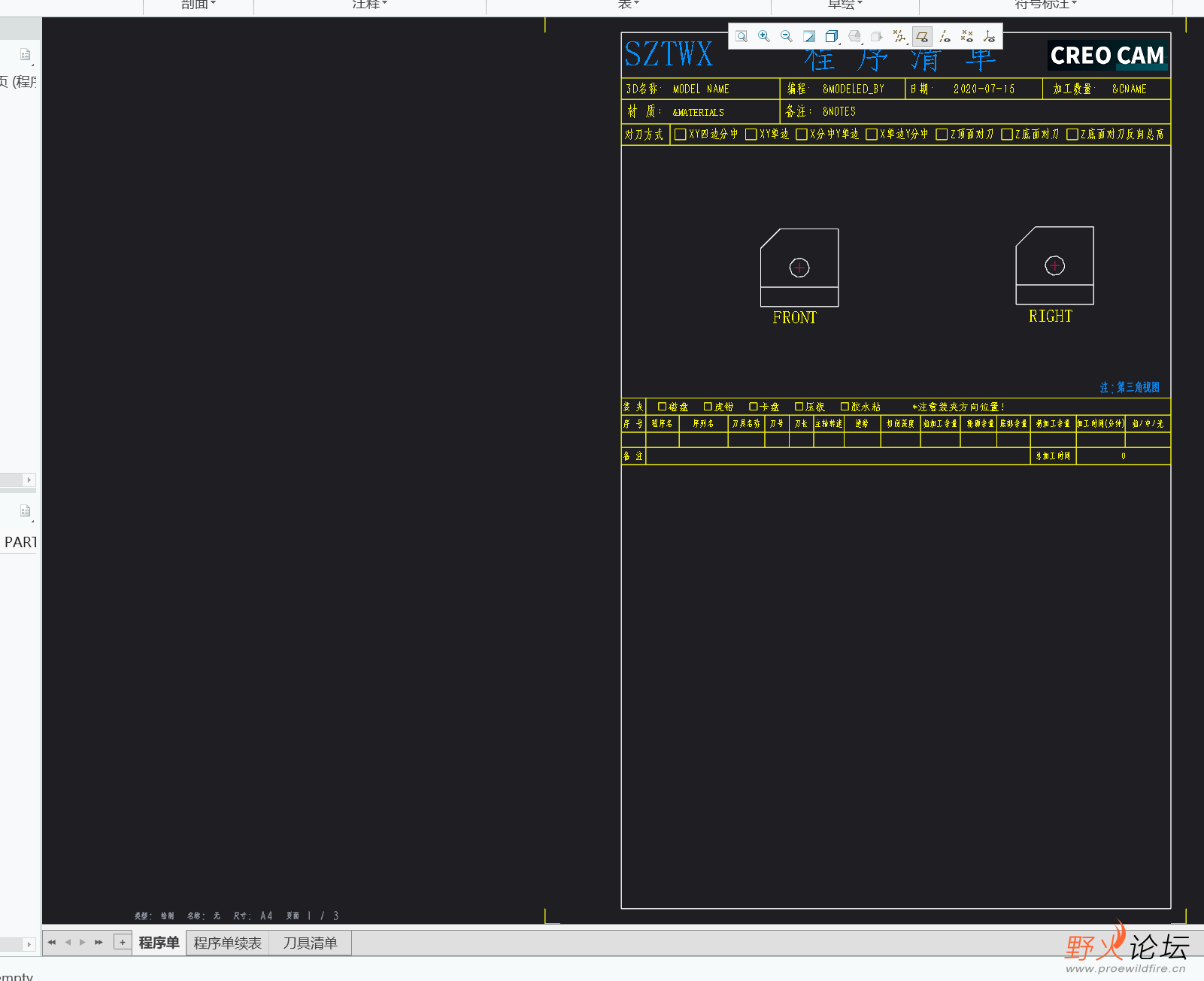Viewport: 1204px width, 981px height.
Task: Select the 刀具名称 table header cell
Action: pyautogui.click(x=746, y=424)
